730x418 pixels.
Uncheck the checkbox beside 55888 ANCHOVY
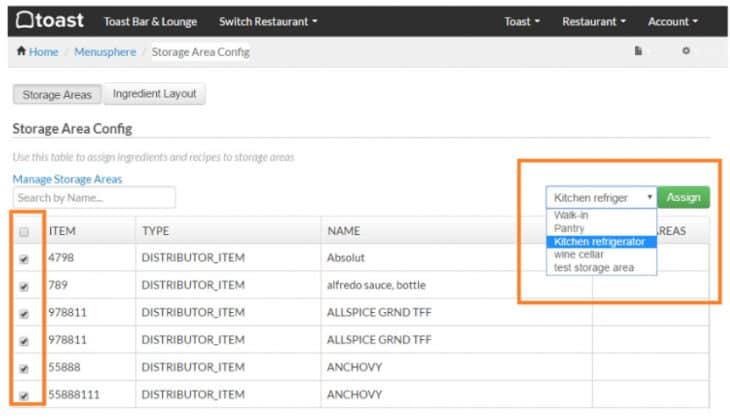(24, 369)
